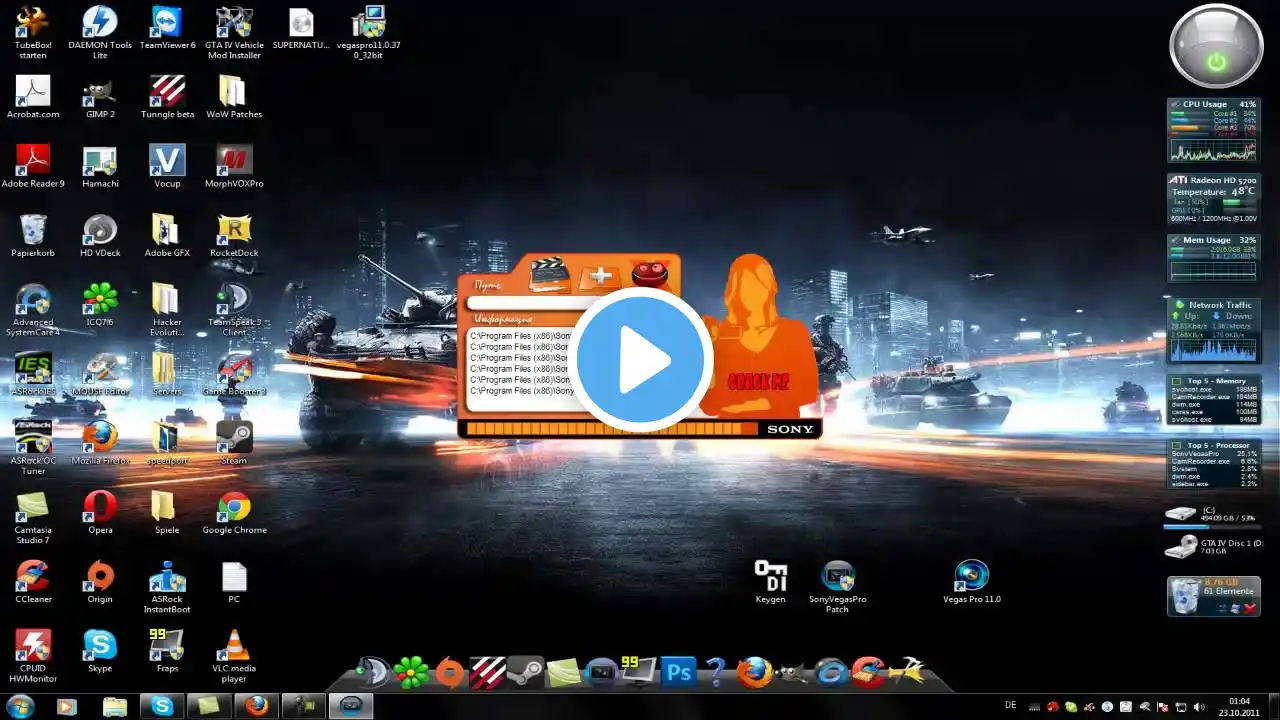Open the Windows Start menu orb
Screen dimensions: 1280x720
coord(20,706)
